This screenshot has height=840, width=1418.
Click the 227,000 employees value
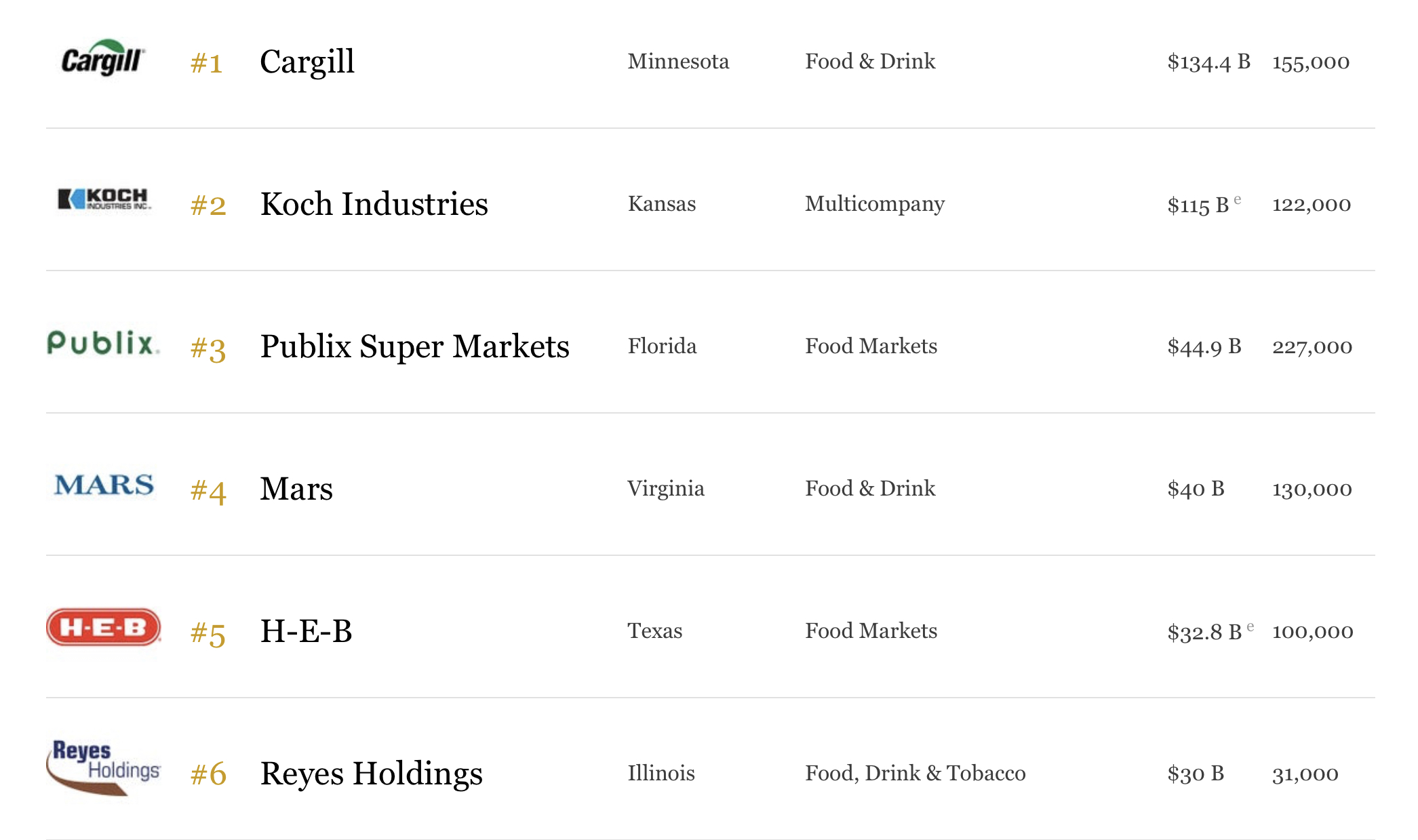(1312, 347)
